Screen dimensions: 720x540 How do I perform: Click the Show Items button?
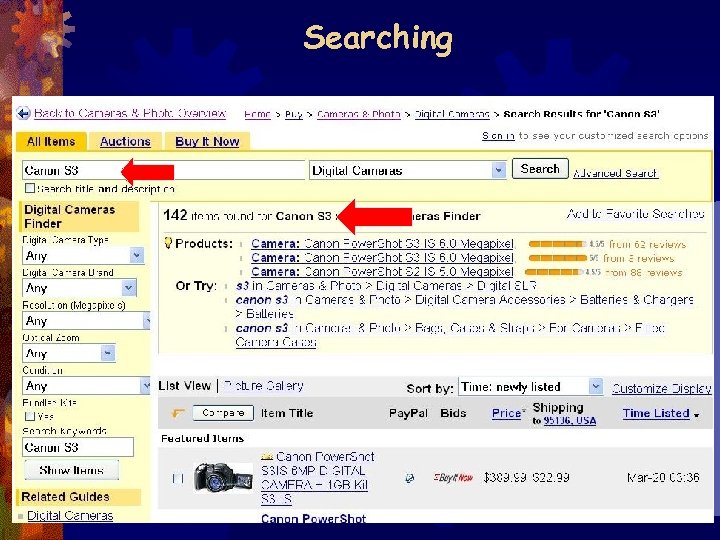(x=71, y=470)
